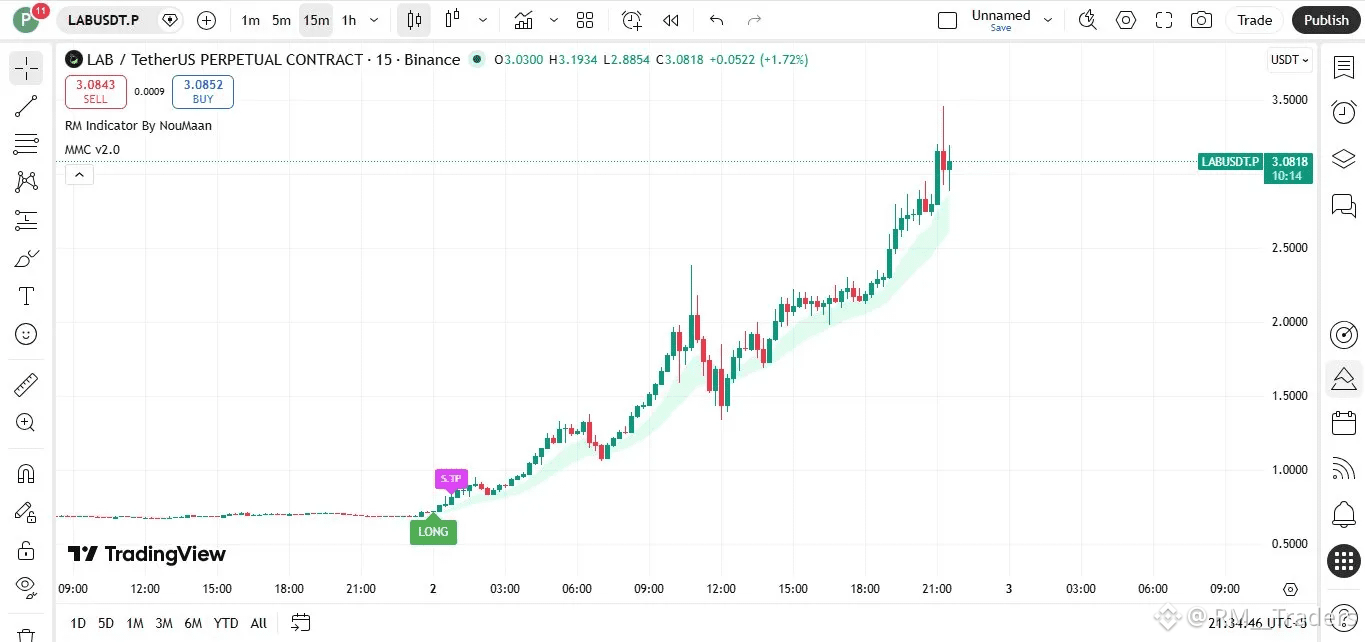Toggle stay in drawing mode
Viewport: 1365px width, 642px height.
pos(26,511)
